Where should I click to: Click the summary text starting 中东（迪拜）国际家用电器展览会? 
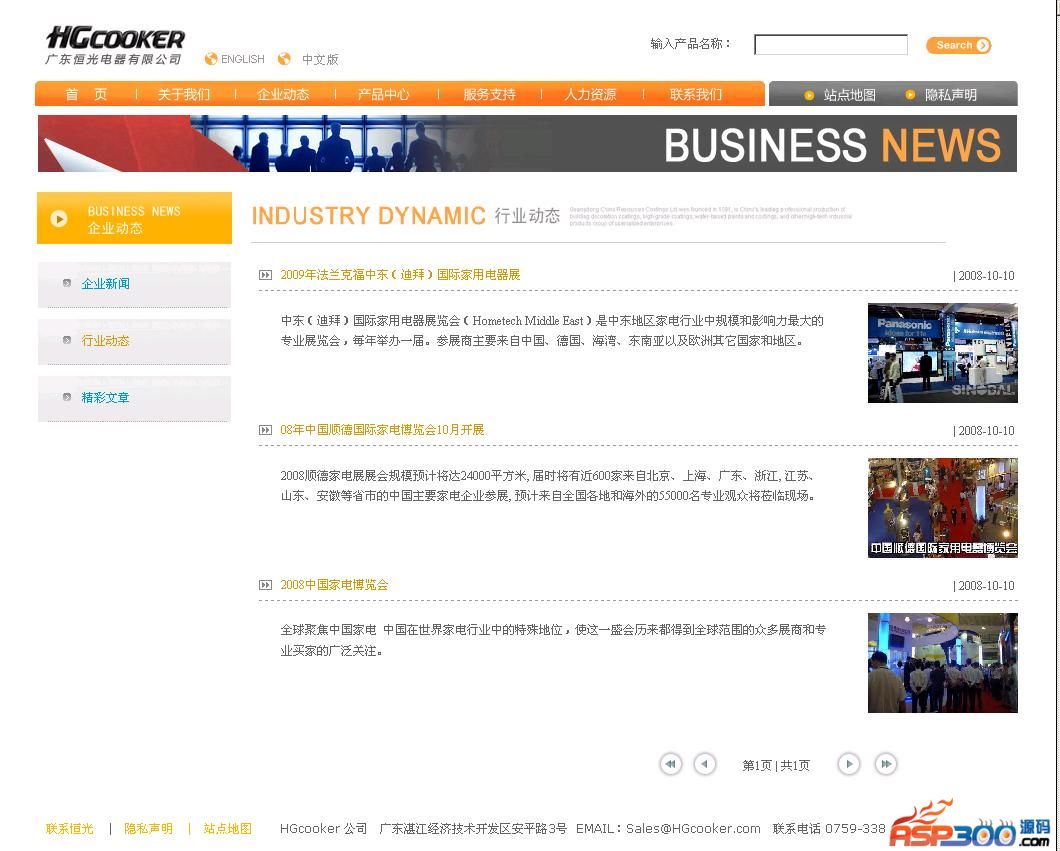click(x=552, y=331)
